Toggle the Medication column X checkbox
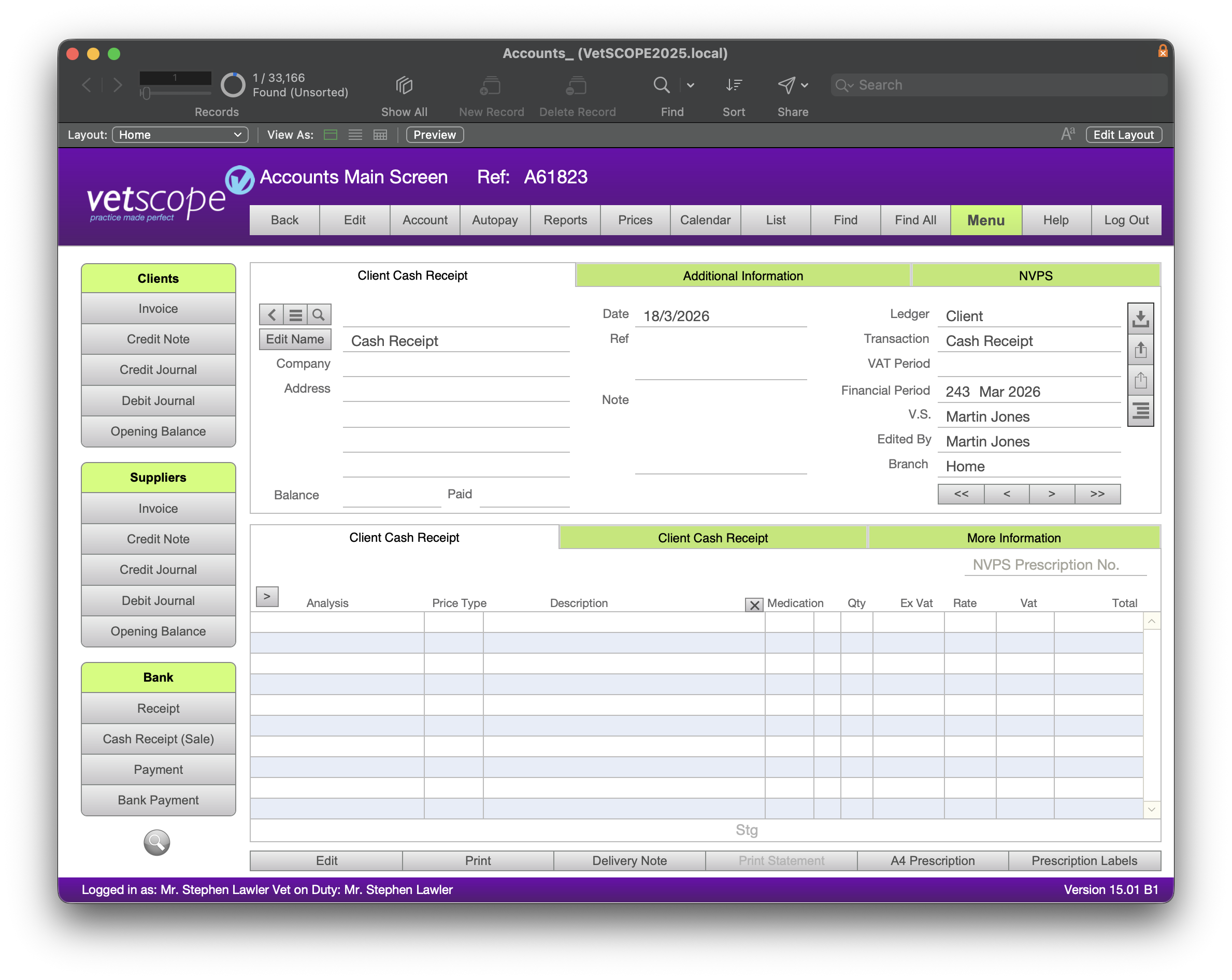Screen dimensions: 1232x980 [x=754, y=604]
